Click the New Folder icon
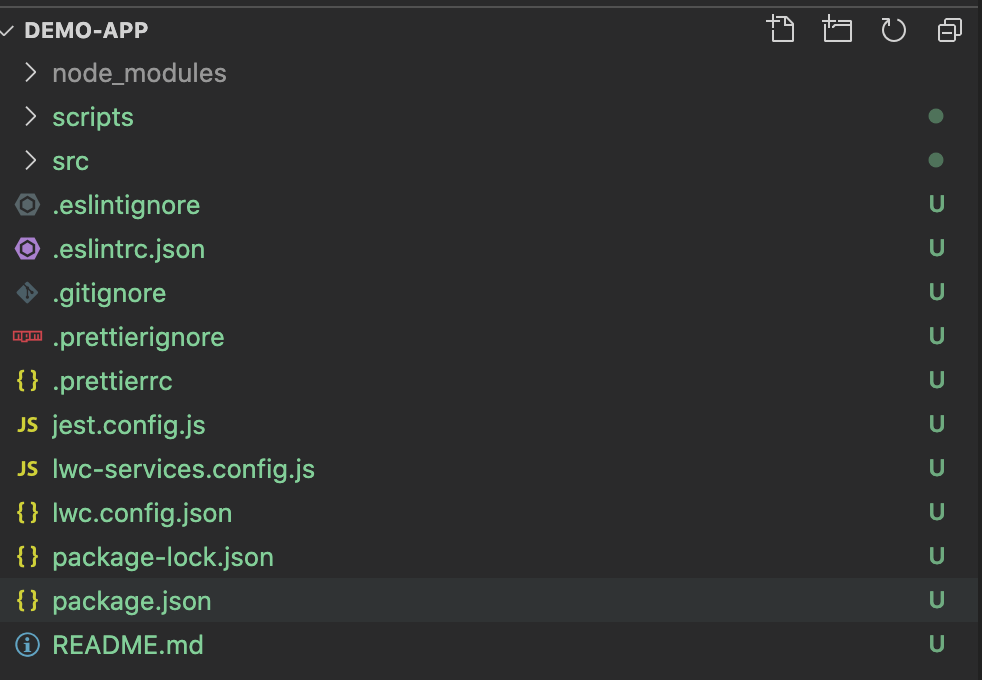 click(837, 29)
